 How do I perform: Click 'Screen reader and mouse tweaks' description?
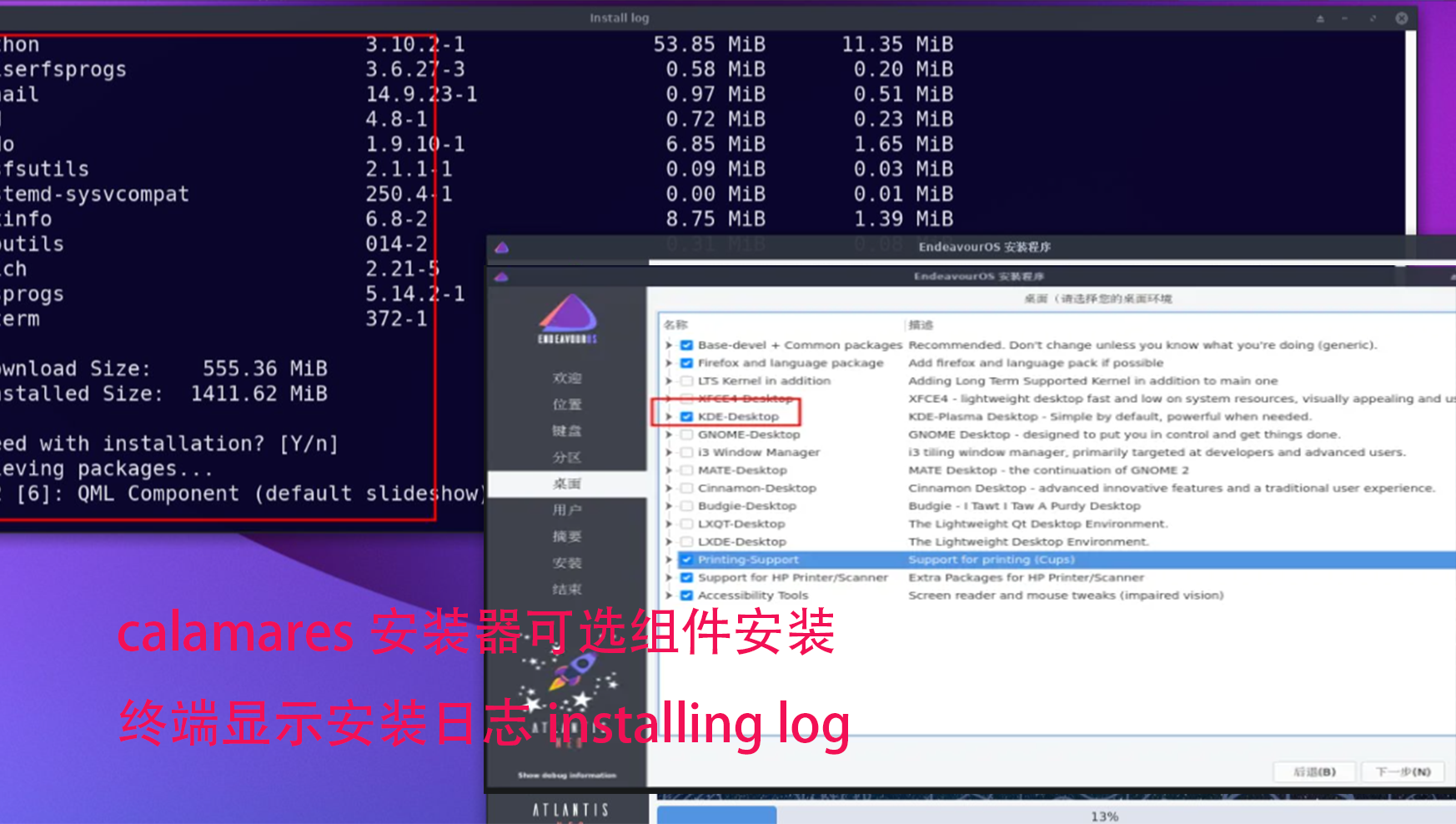tap(1067, 595)
